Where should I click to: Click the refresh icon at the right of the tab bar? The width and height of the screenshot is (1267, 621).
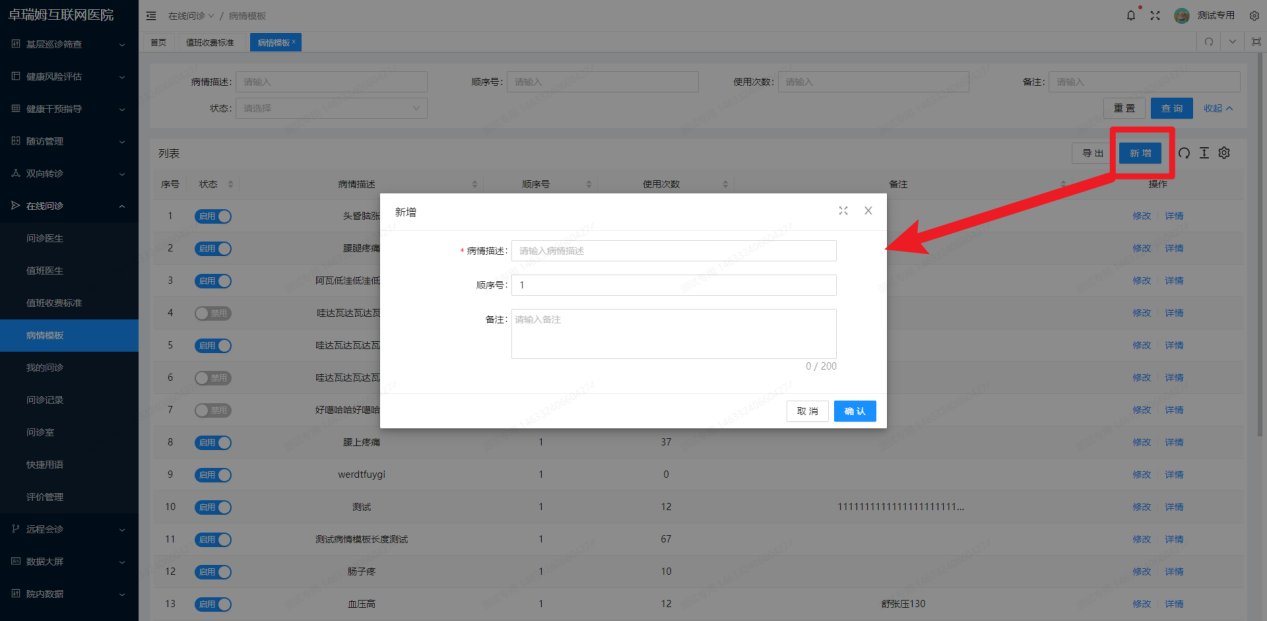pos(1208,41)
